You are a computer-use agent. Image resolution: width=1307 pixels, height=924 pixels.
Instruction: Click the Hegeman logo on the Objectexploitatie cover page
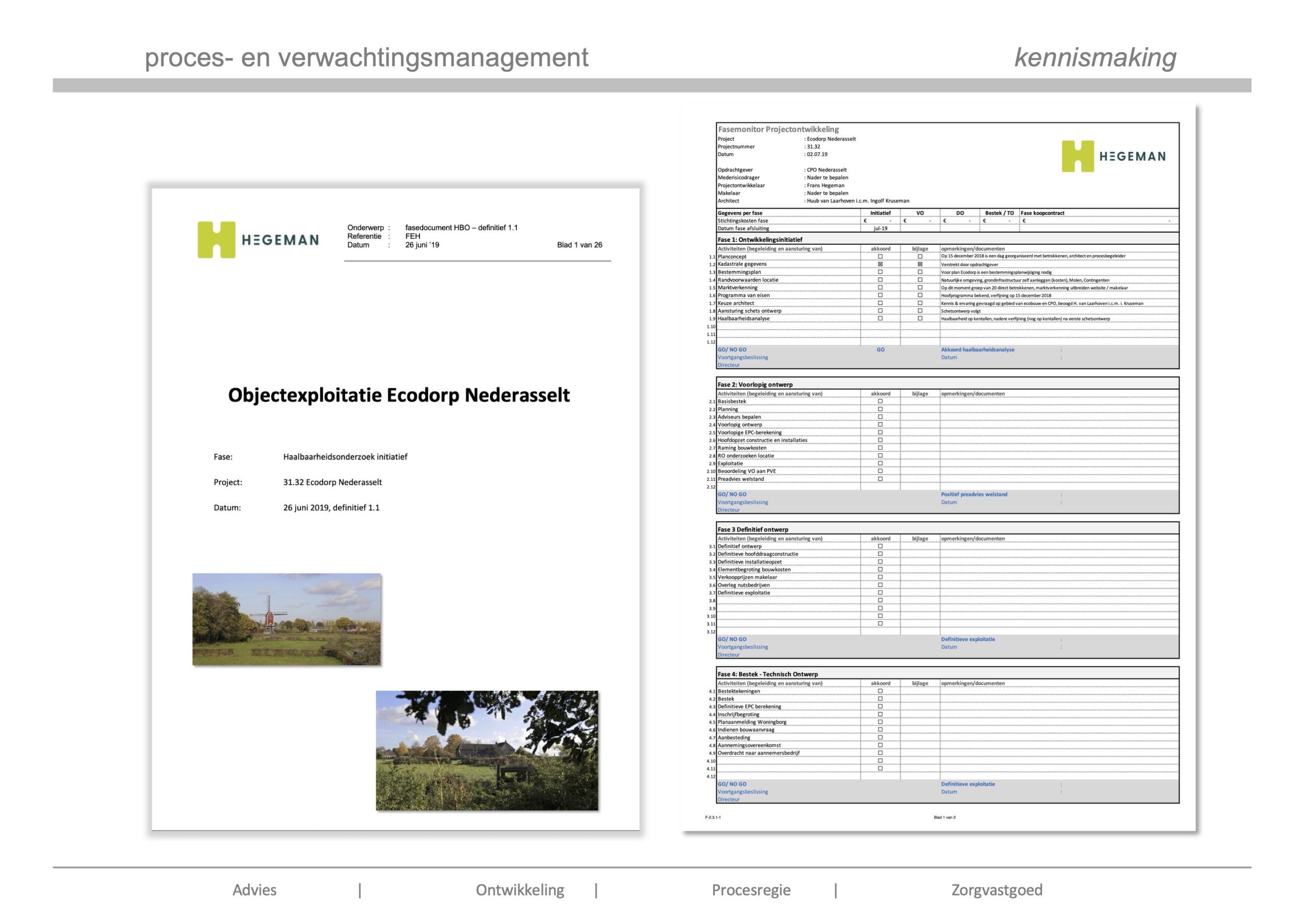(258, 240)
